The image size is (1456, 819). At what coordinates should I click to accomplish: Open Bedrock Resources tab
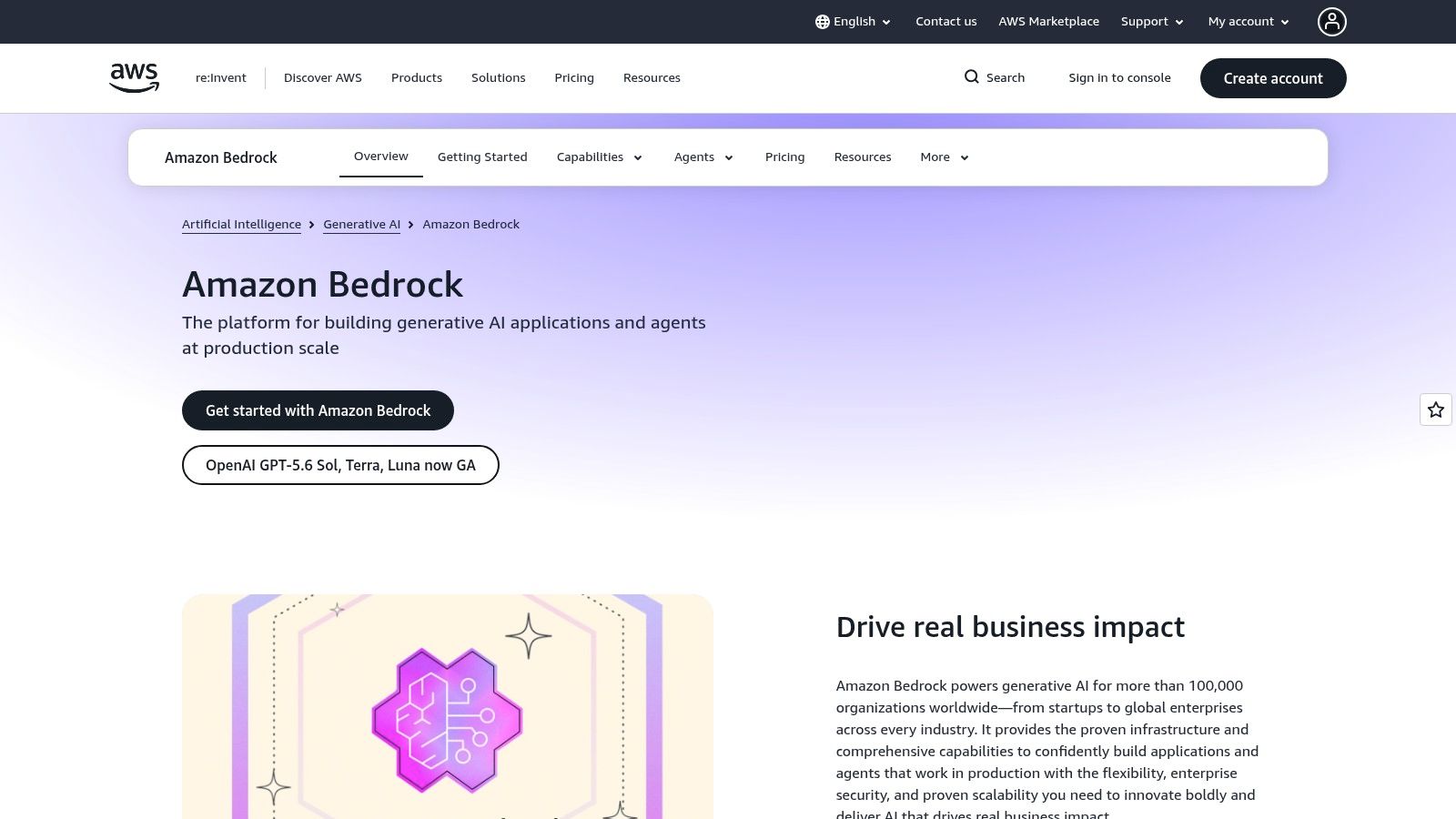click(863, 157)
